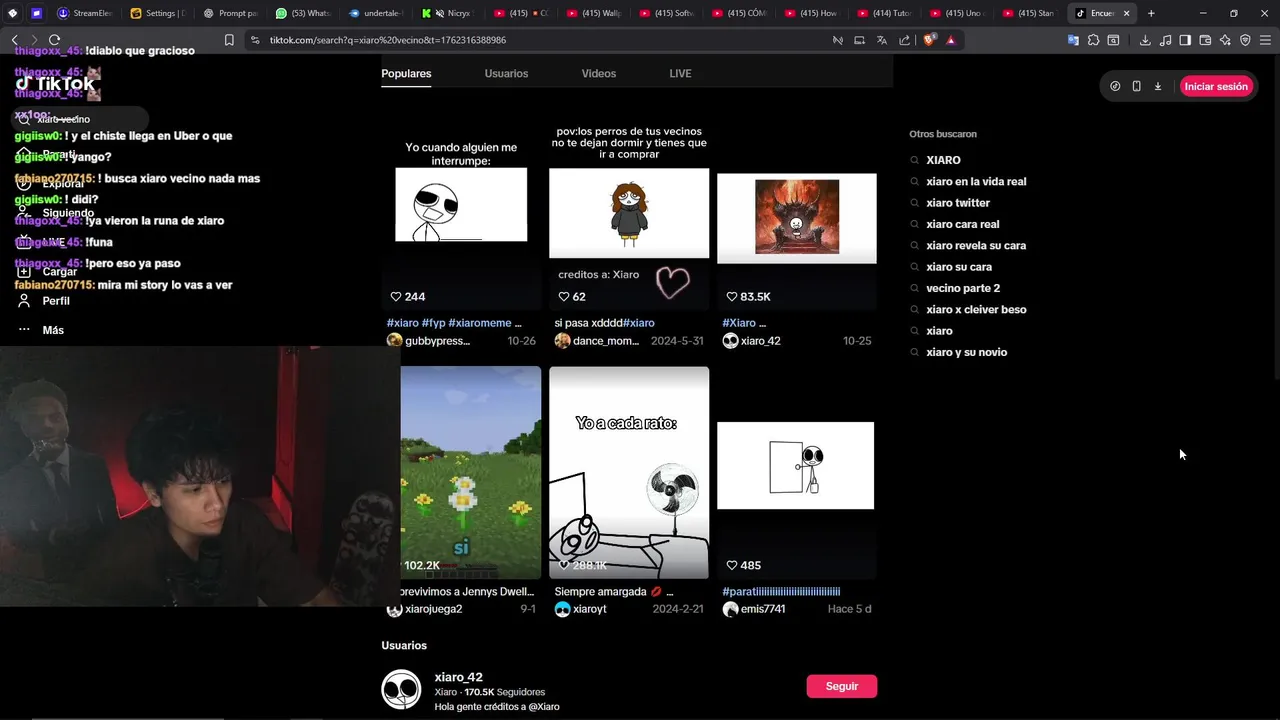Open suggested search 'vecino parte 2'

963,288
